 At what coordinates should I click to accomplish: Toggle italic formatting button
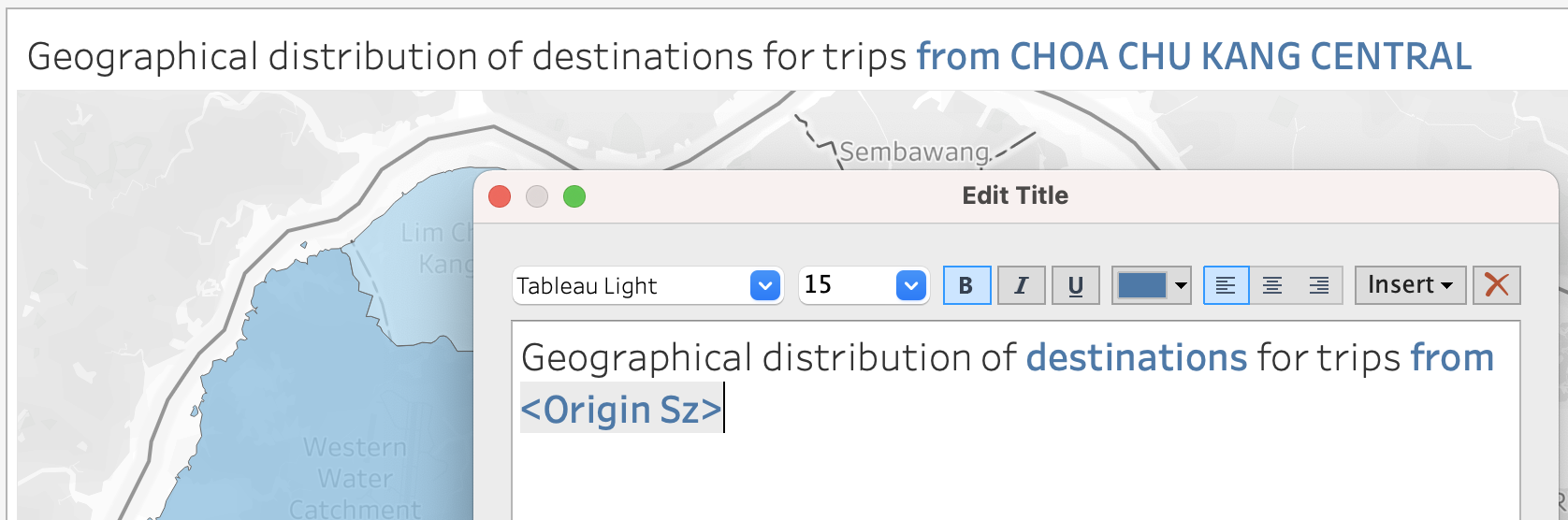(1021, 285)
